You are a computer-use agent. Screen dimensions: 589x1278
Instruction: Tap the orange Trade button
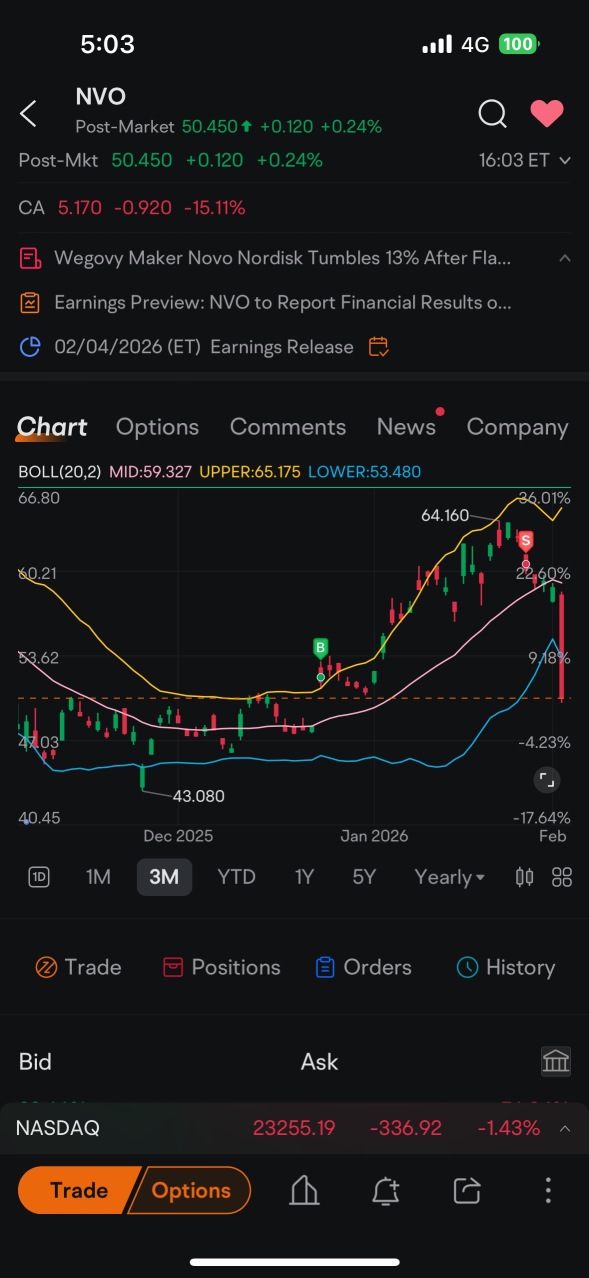[79, 1190]
